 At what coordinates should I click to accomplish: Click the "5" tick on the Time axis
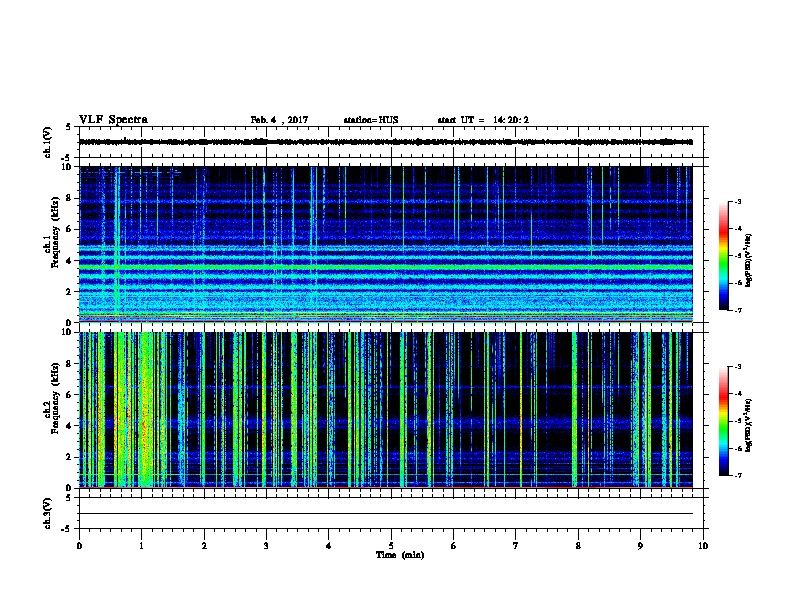pyautogui.click(x=391, y=546)
